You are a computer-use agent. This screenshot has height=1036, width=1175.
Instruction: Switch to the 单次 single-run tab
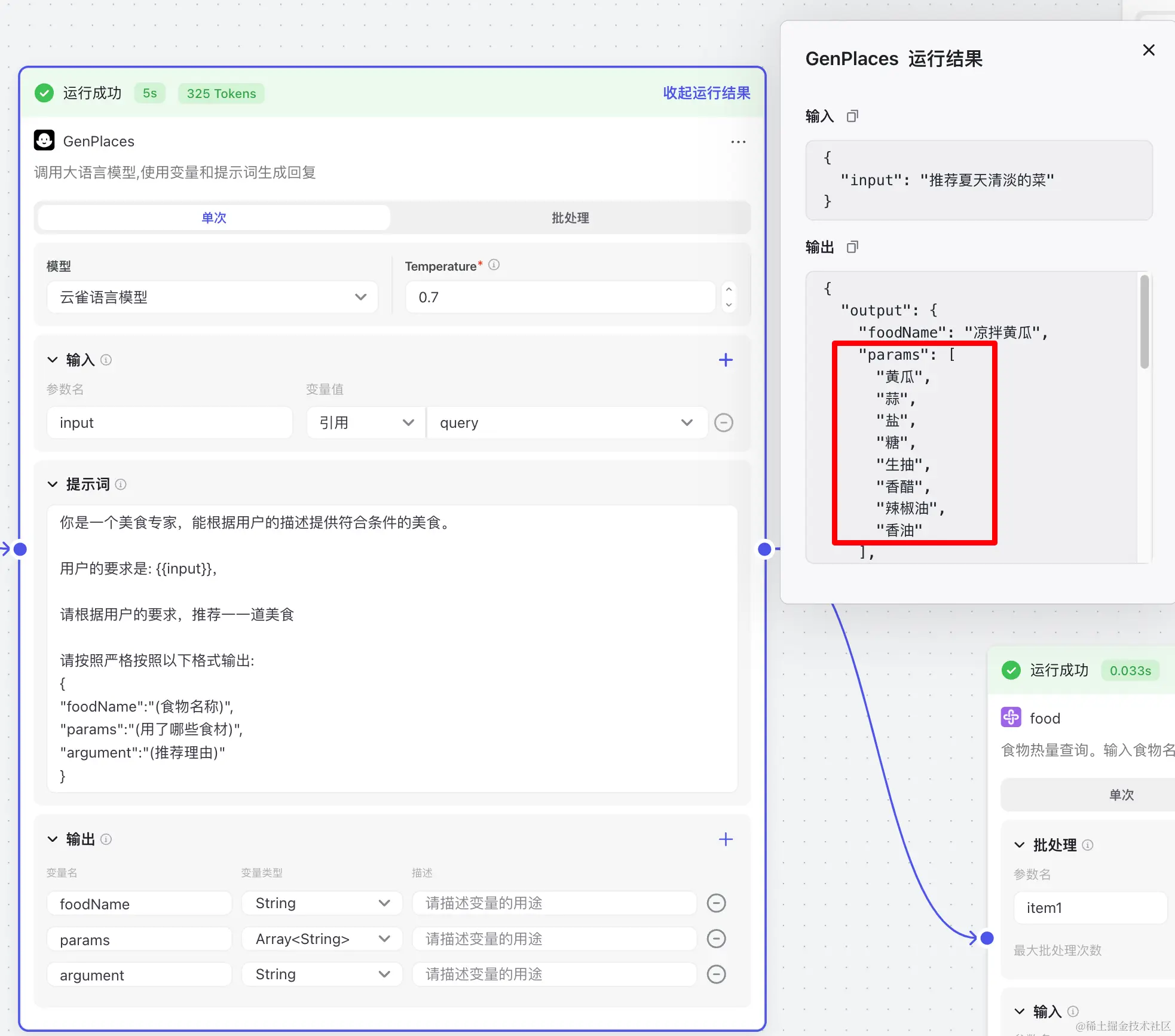click(x=214, y=217)
